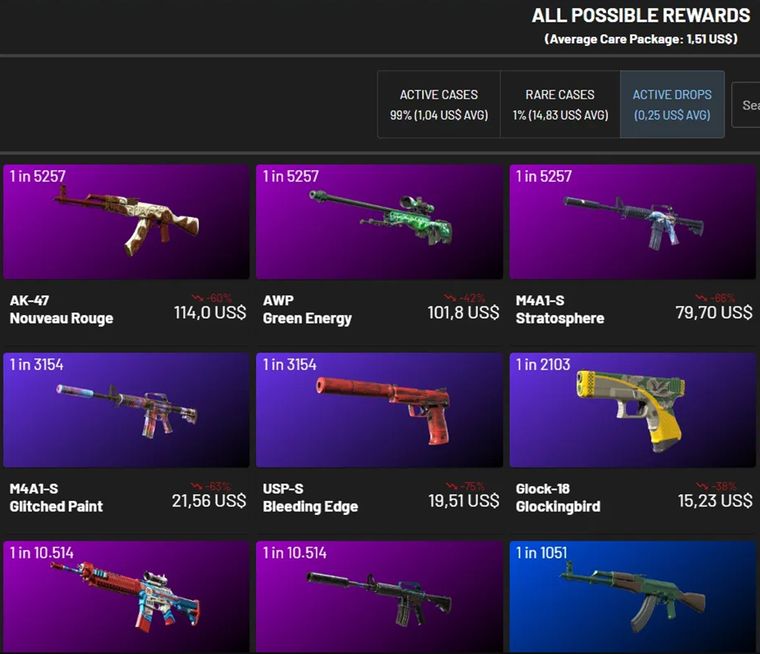Click the price trend icon above 19,51 US$

point(451,486)
